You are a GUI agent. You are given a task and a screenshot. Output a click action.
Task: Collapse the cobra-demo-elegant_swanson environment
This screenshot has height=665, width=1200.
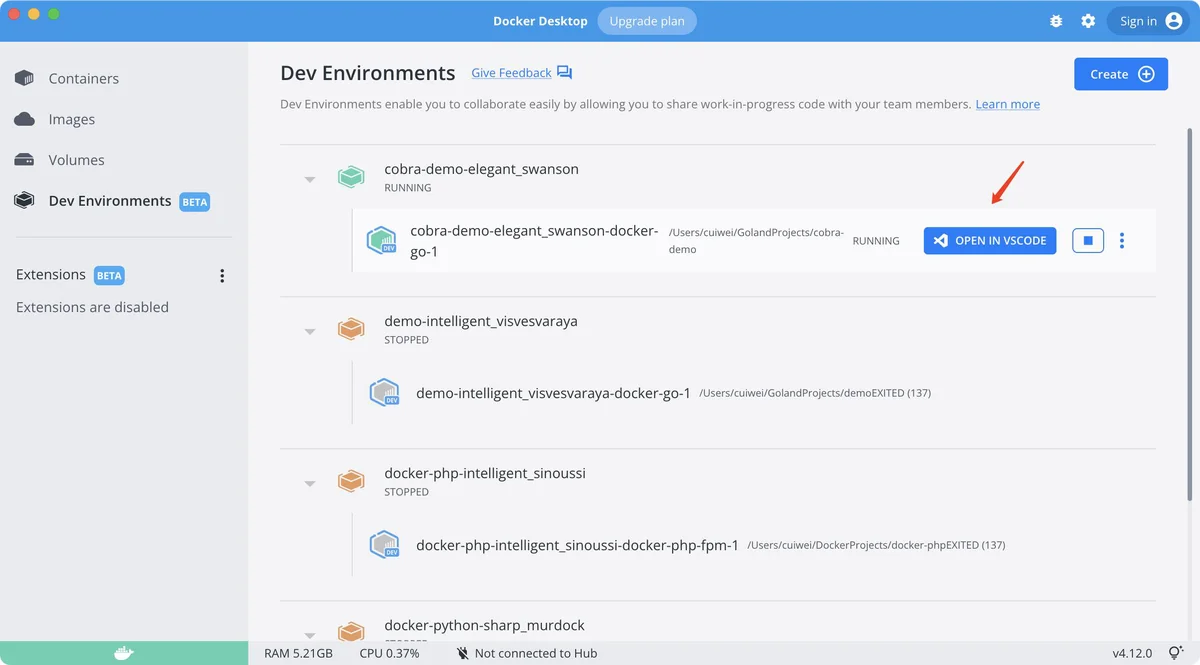[310, 179]
